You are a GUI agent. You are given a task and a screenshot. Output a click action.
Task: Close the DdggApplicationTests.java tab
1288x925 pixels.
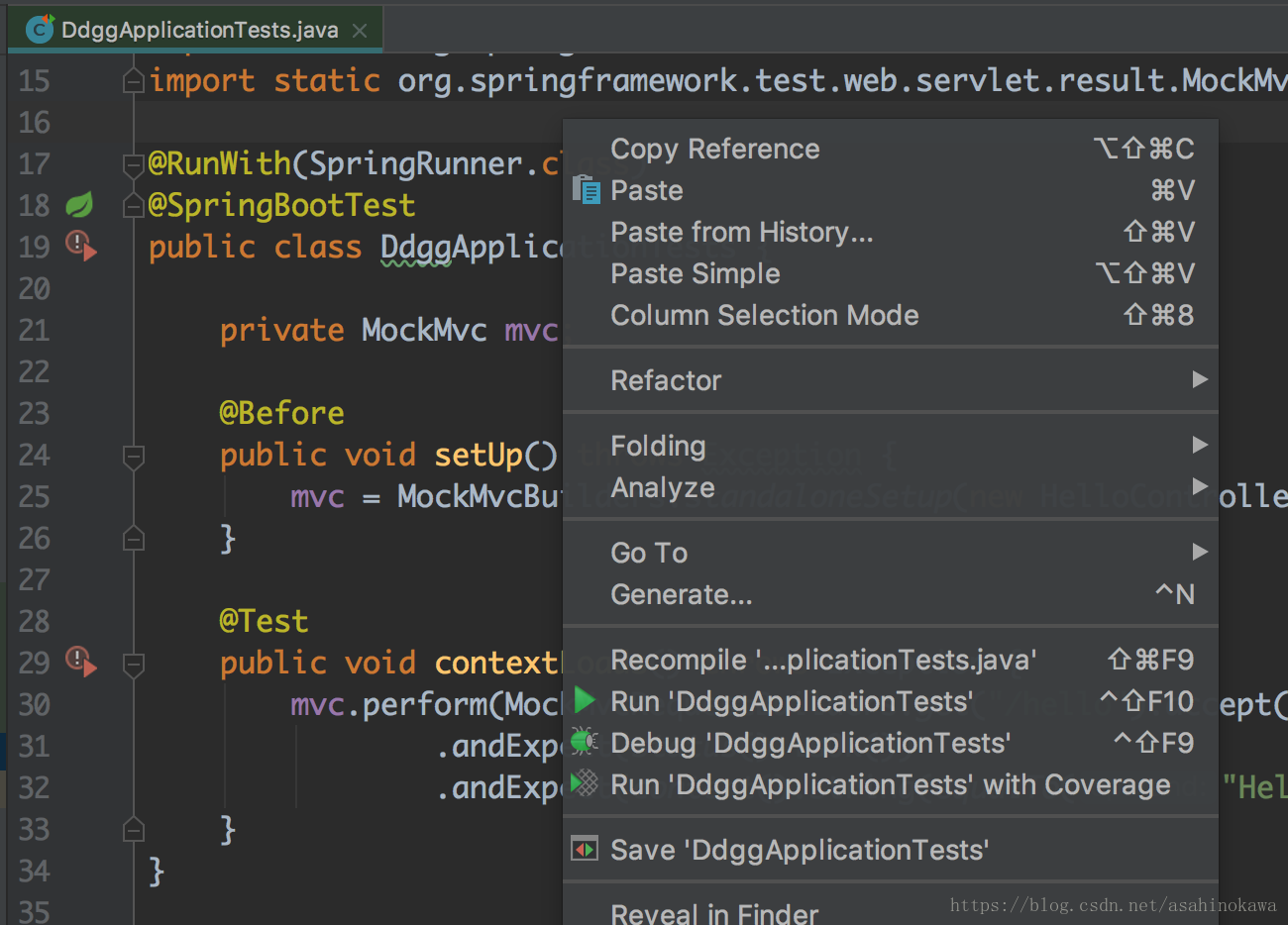coord(360,31)
